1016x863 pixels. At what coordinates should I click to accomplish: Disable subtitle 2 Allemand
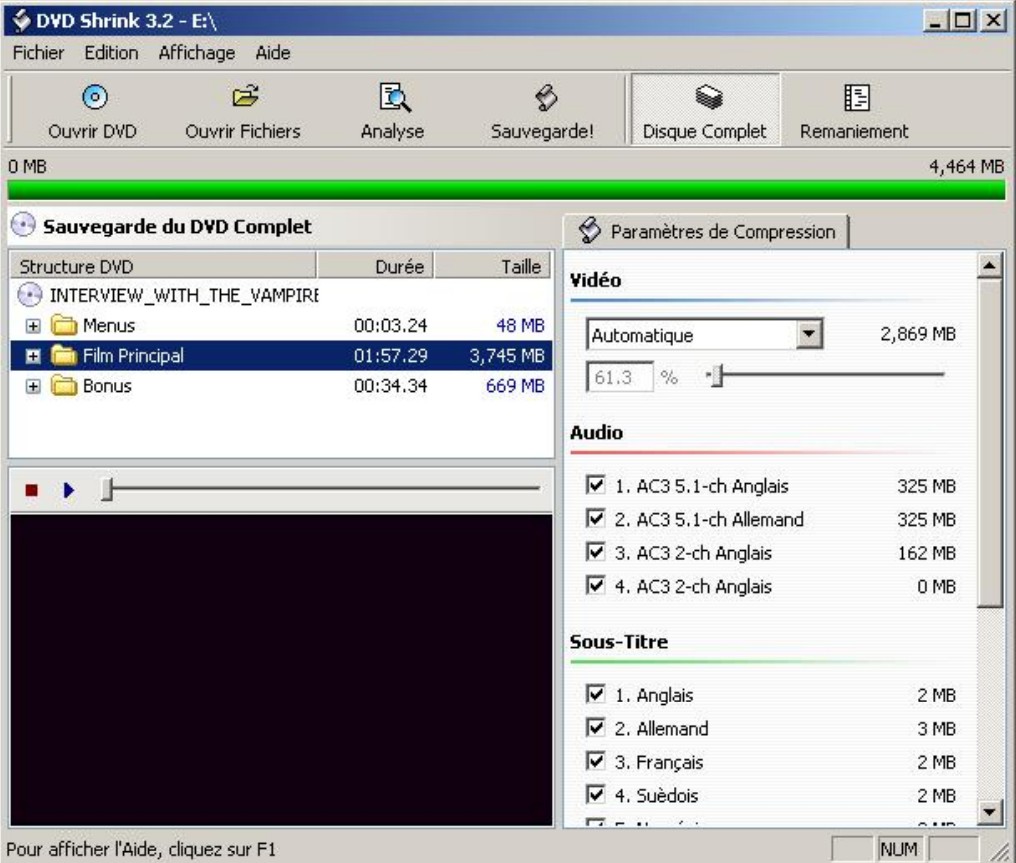(x=595, y=728)
